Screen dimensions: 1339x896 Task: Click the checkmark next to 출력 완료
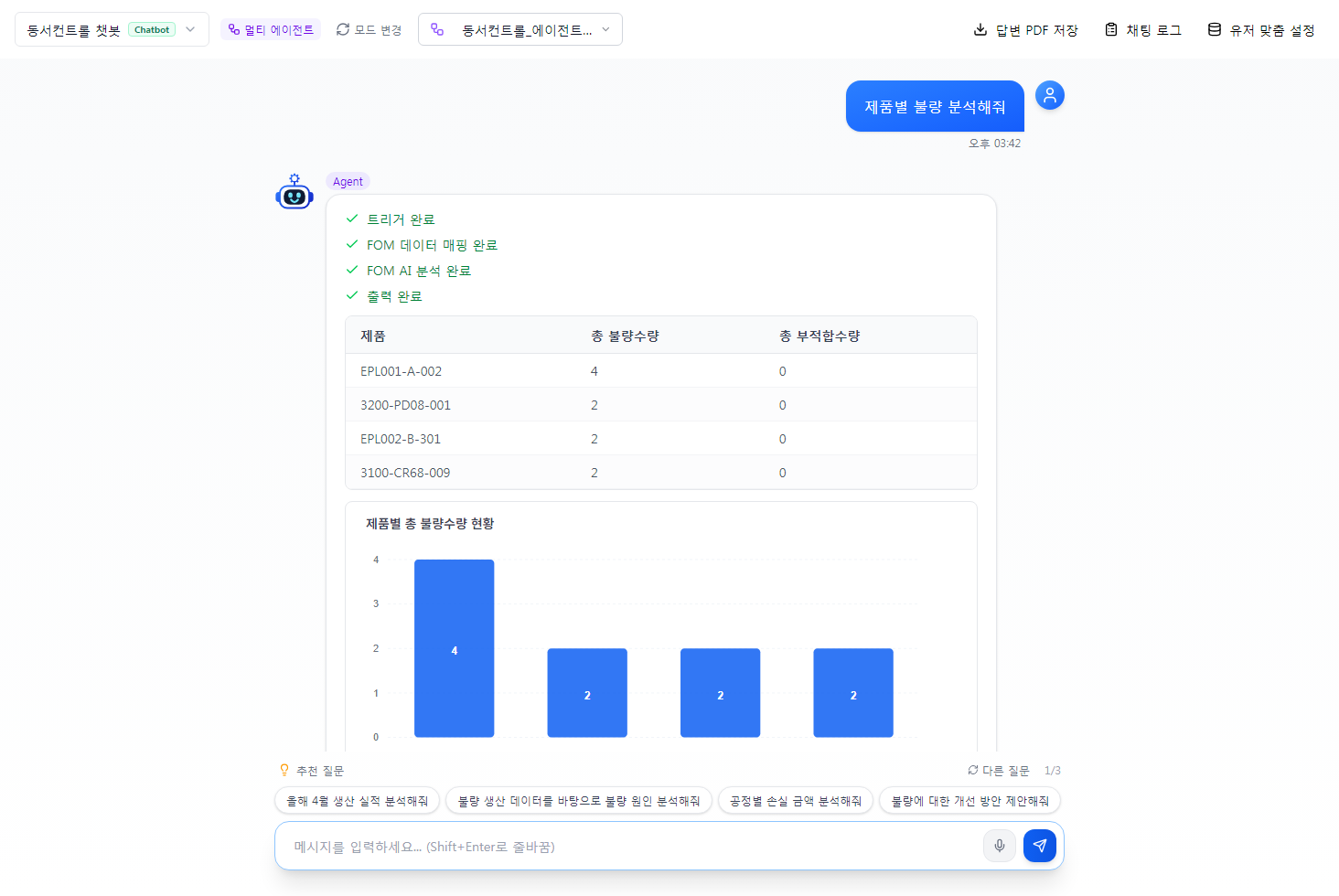(352, 295)
